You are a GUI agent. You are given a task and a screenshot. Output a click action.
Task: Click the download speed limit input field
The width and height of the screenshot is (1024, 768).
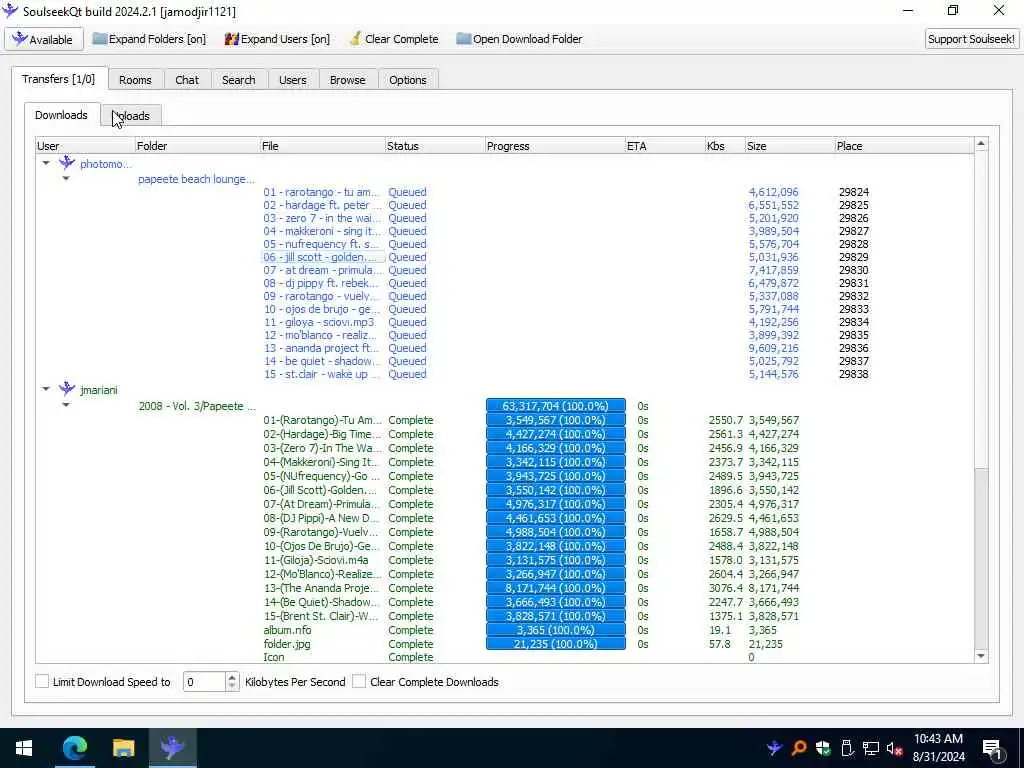204,682
